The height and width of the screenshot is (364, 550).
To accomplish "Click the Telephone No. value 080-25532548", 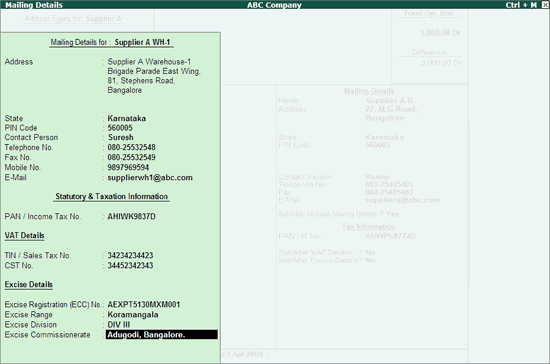I will pyautogui.click(x=131, y=147).
